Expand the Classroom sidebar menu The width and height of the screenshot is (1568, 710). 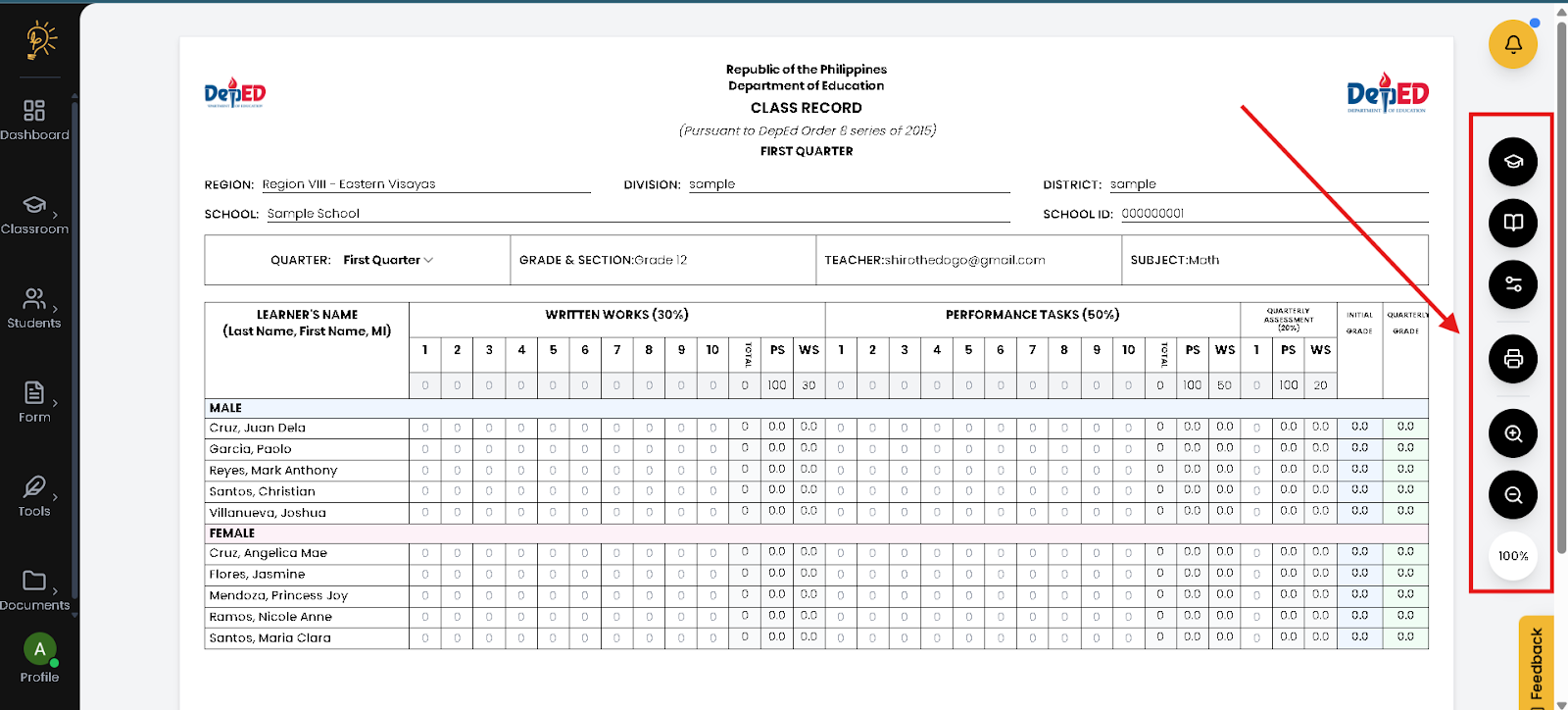(x=34, y=214)
